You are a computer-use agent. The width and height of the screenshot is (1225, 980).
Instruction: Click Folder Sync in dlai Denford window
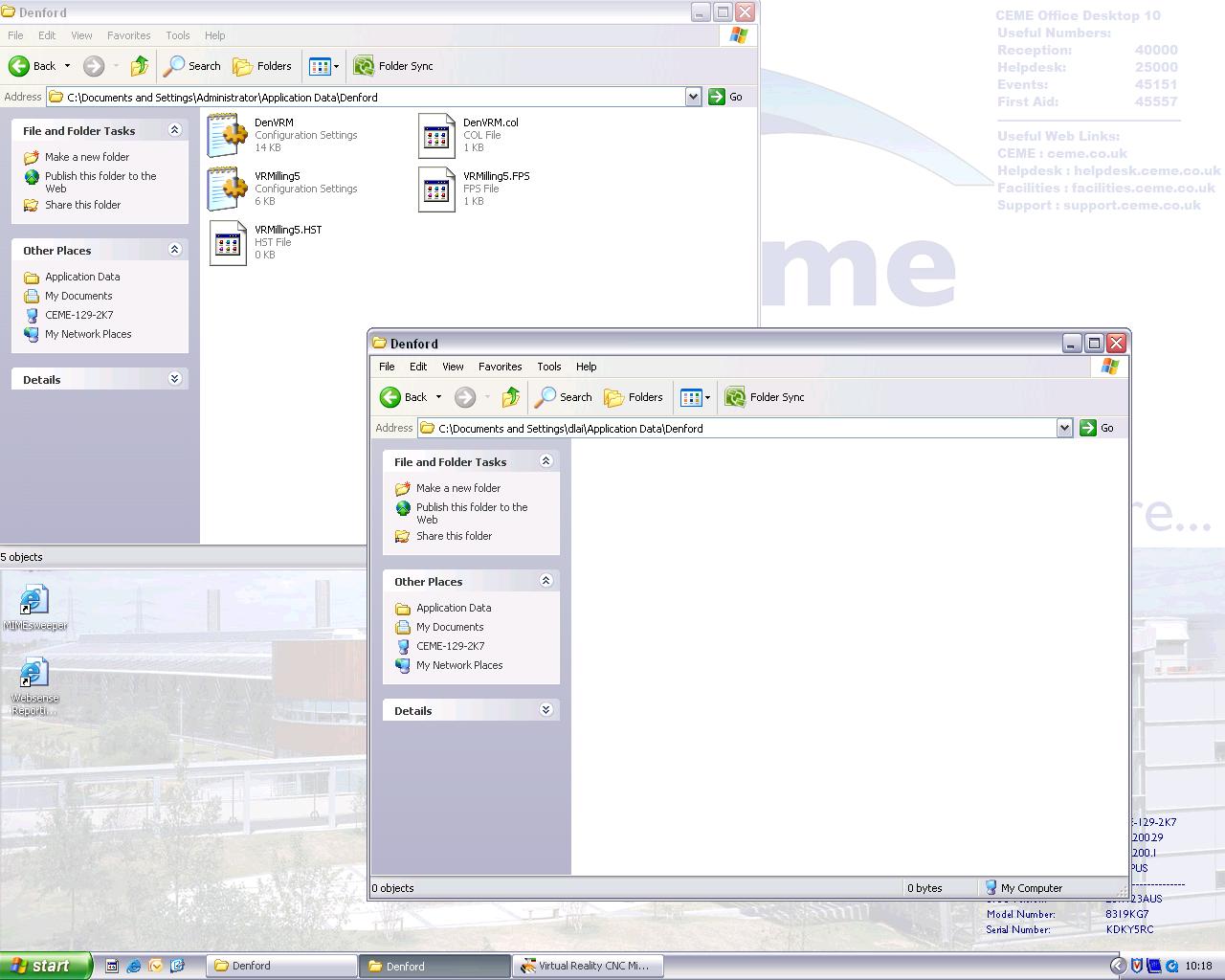click(x=765, y=397)
